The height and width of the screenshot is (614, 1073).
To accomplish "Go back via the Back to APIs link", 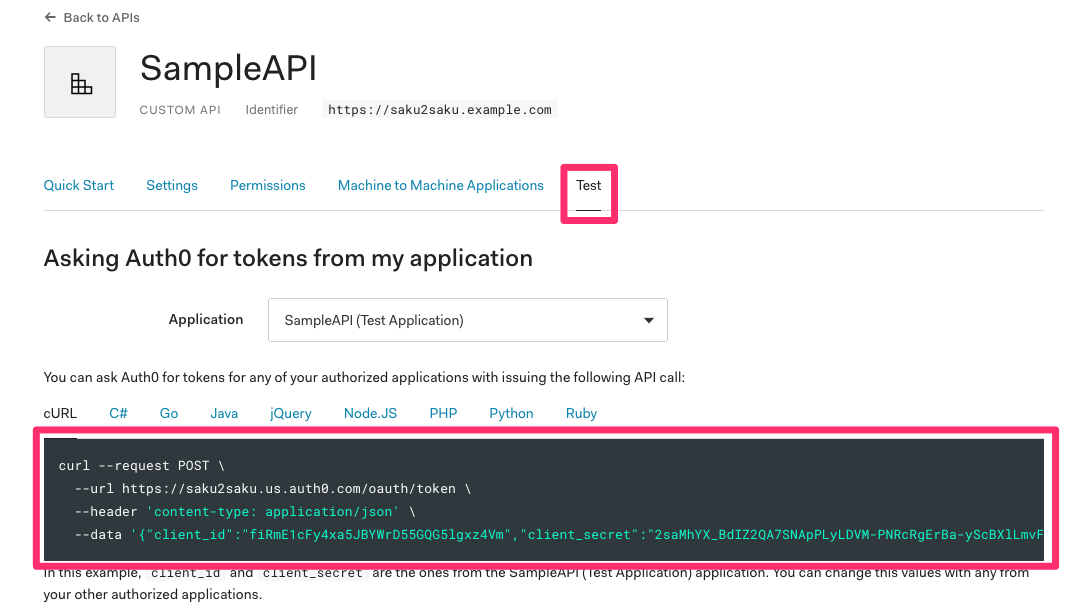I will click(101, 18).
